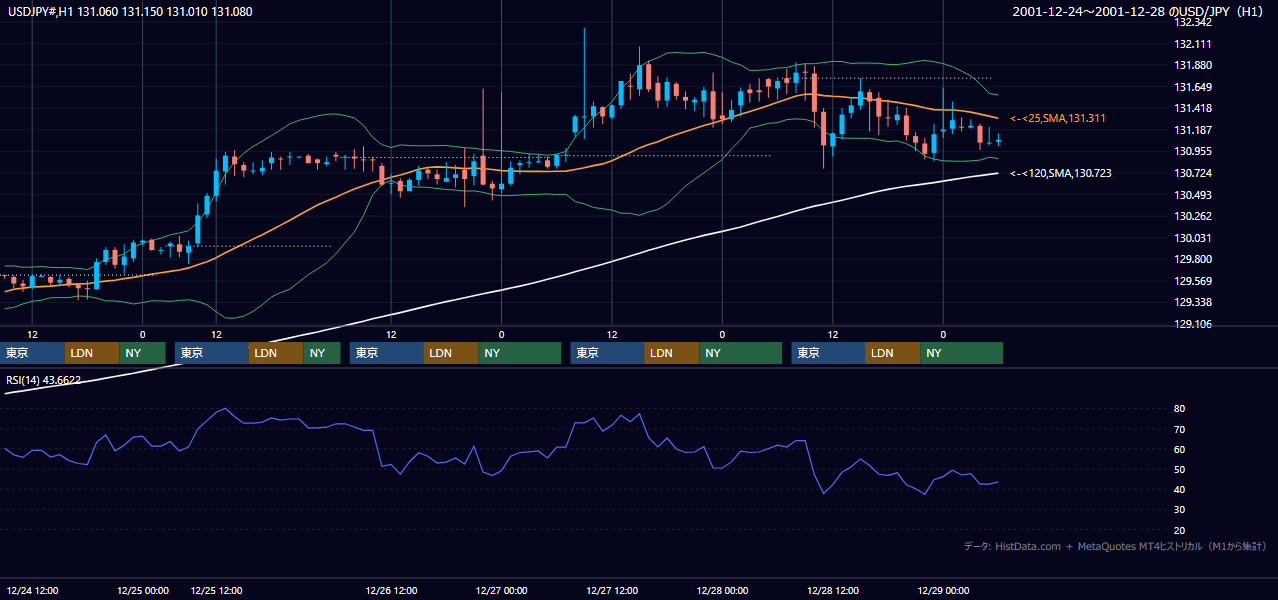Click the 130.031 price axis label
Screen dimensions: 1278x600
click(1193, 238)
